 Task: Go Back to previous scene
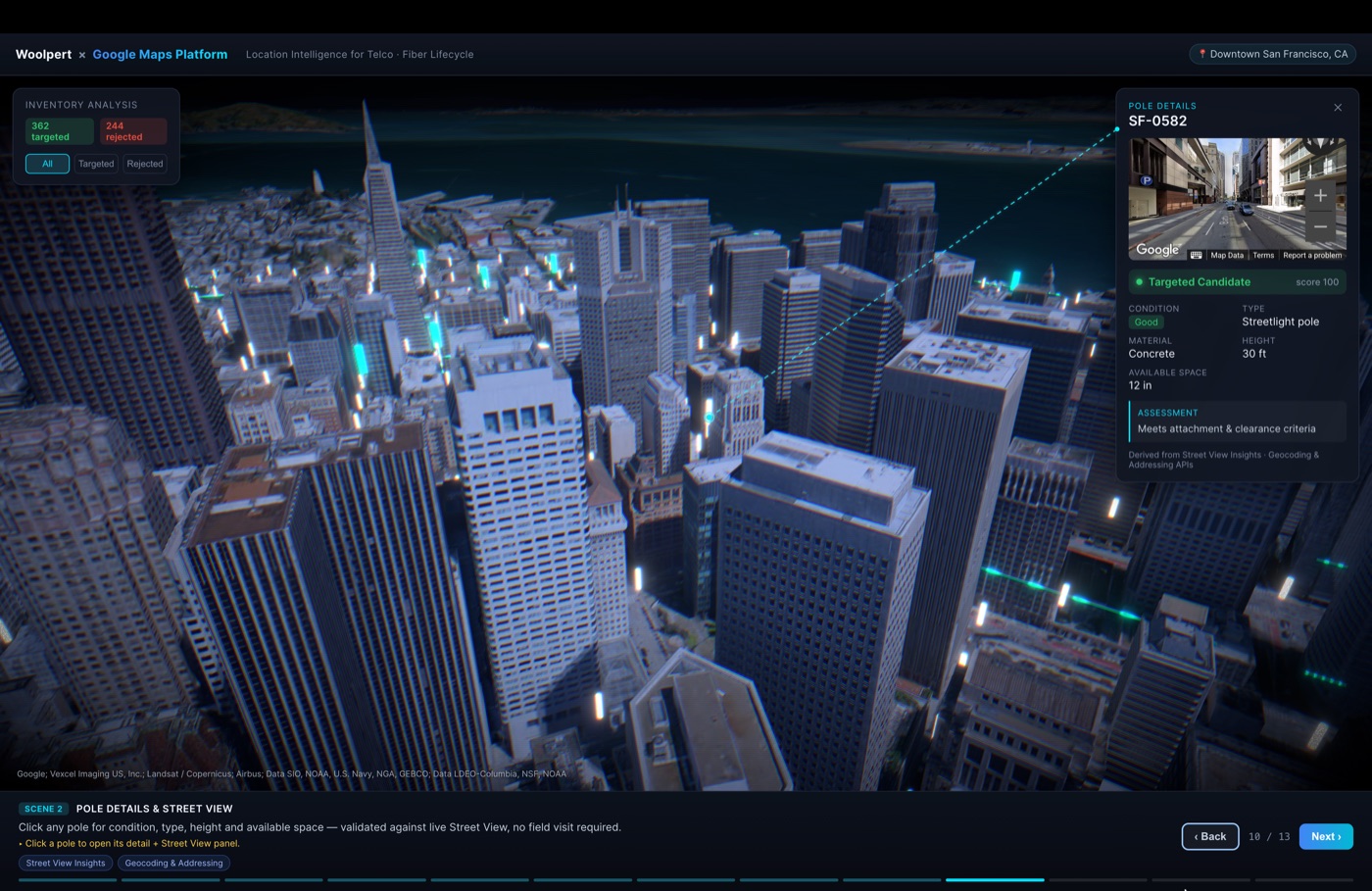pyautogui.click(x=1210, y=836)
